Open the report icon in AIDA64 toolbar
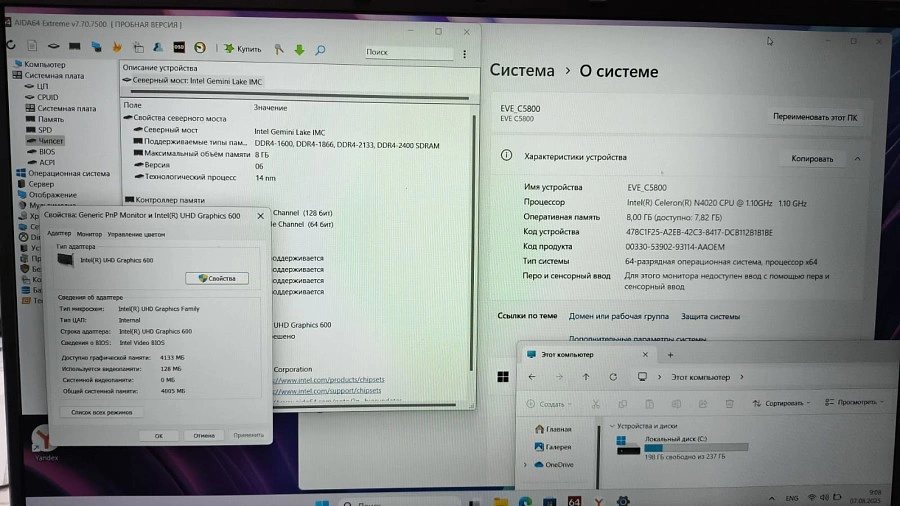The image size is (900, 506). pos(32,45)
